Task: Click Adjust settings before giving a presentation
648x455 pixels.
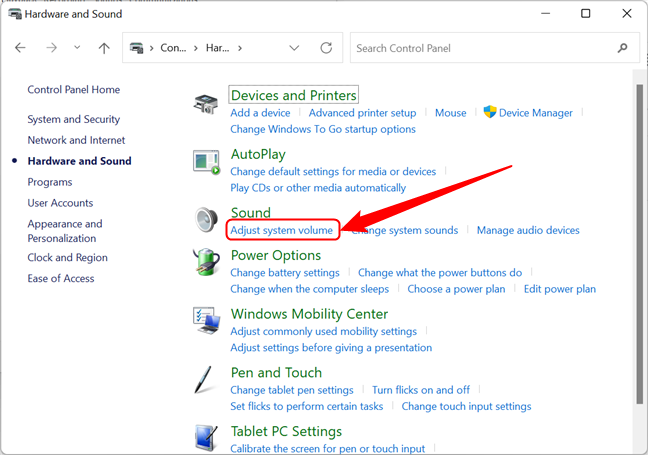Action: (x=331, y=348)
